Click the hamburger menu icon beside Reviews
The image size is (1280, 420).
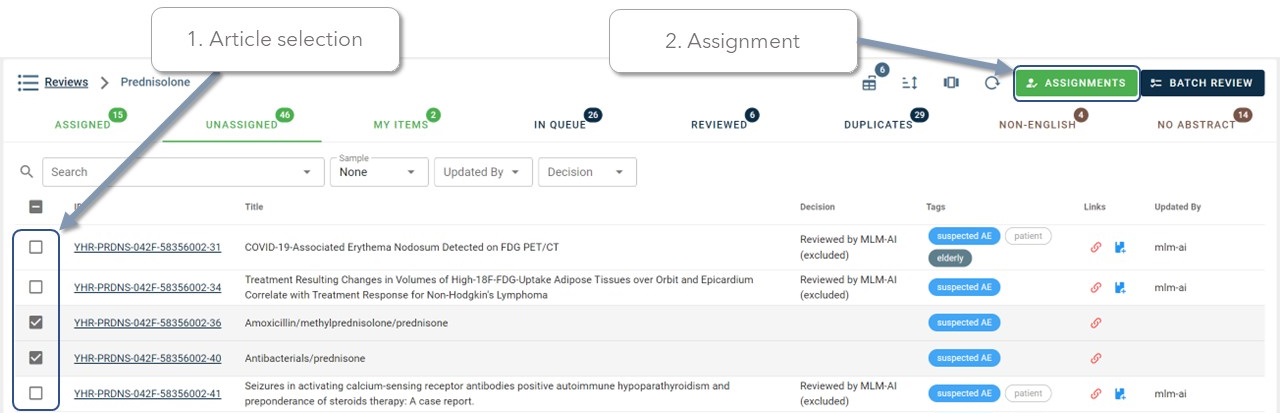(x=28, y=82)
